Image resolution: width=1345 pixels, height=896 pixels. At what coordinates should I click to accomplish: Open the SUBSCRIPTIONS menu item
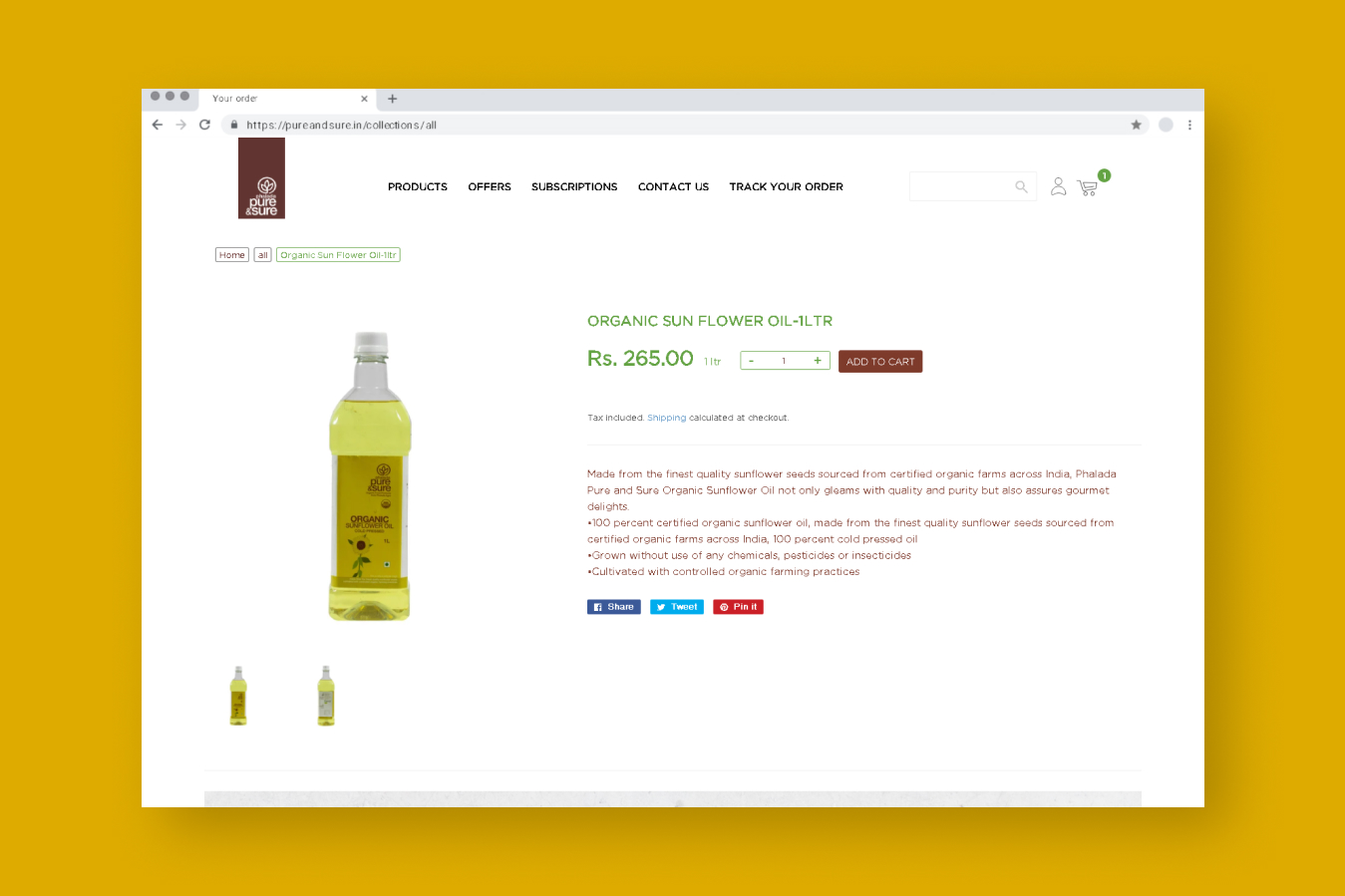click(x=574, y=186)
